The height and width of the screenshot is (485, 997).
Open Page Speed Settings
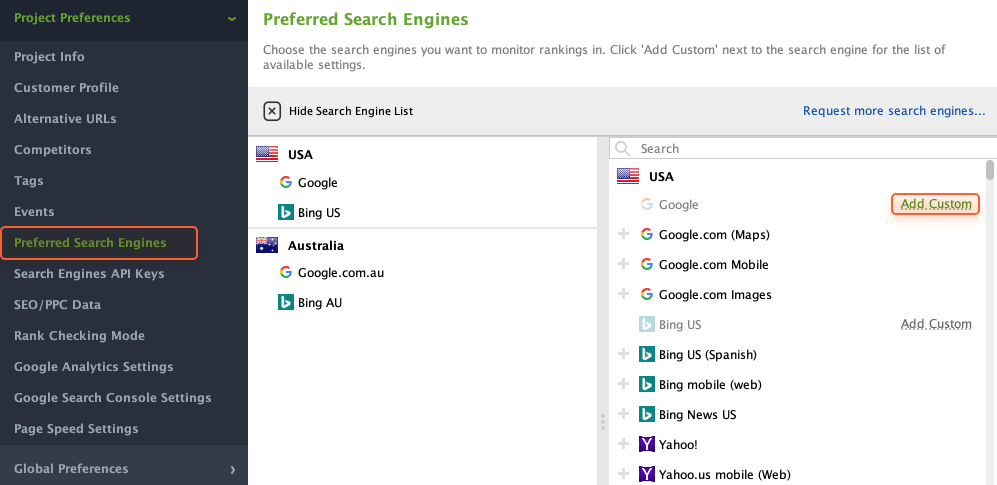click(x=76, y=429)
